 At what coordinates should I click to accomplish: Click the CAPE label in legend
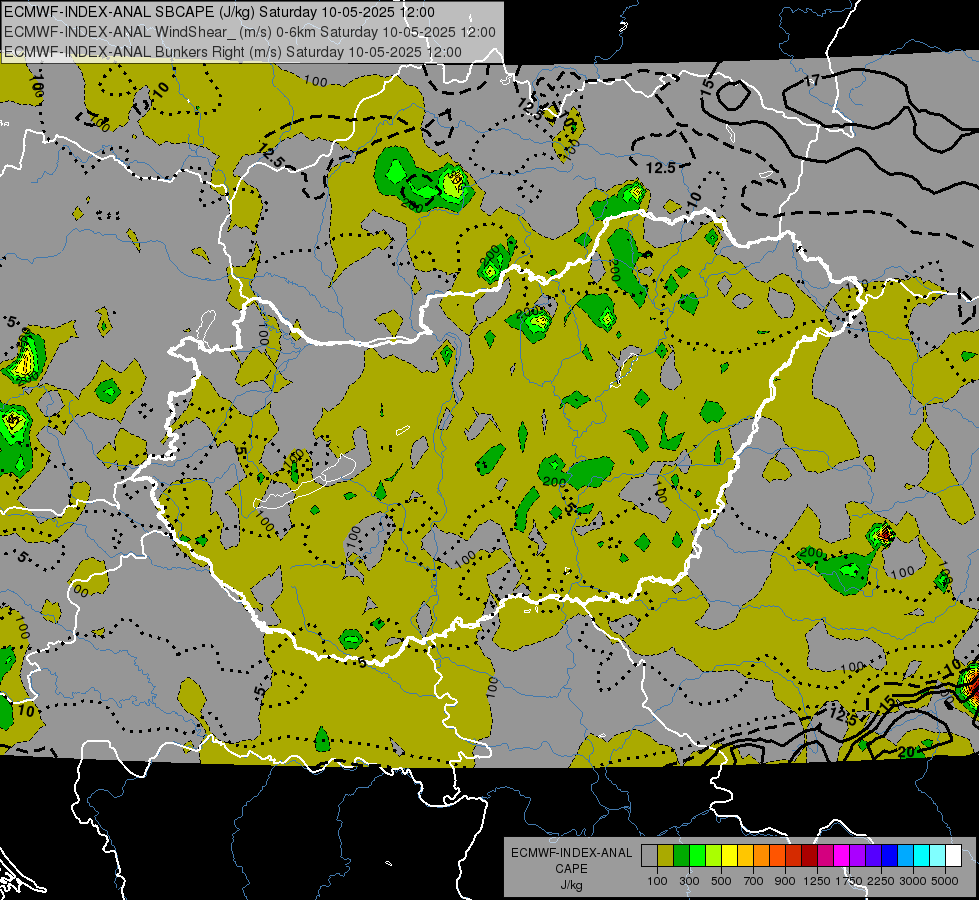pos(571,868)
